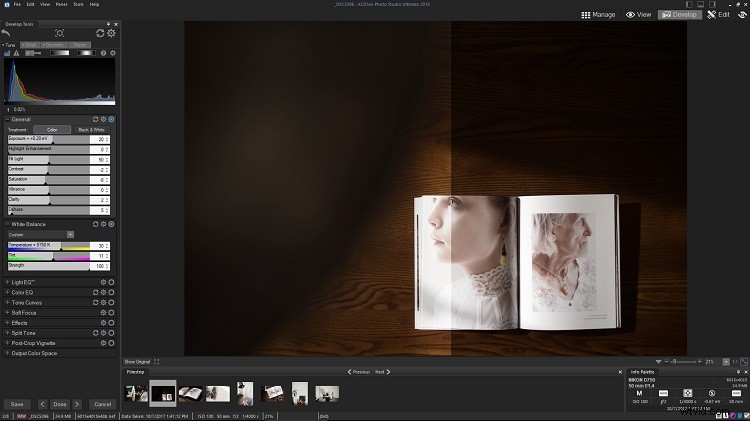The image size is (750, 421).
Task: Enable the Soft Focus group circle
Action: click(x=111, y=312)
